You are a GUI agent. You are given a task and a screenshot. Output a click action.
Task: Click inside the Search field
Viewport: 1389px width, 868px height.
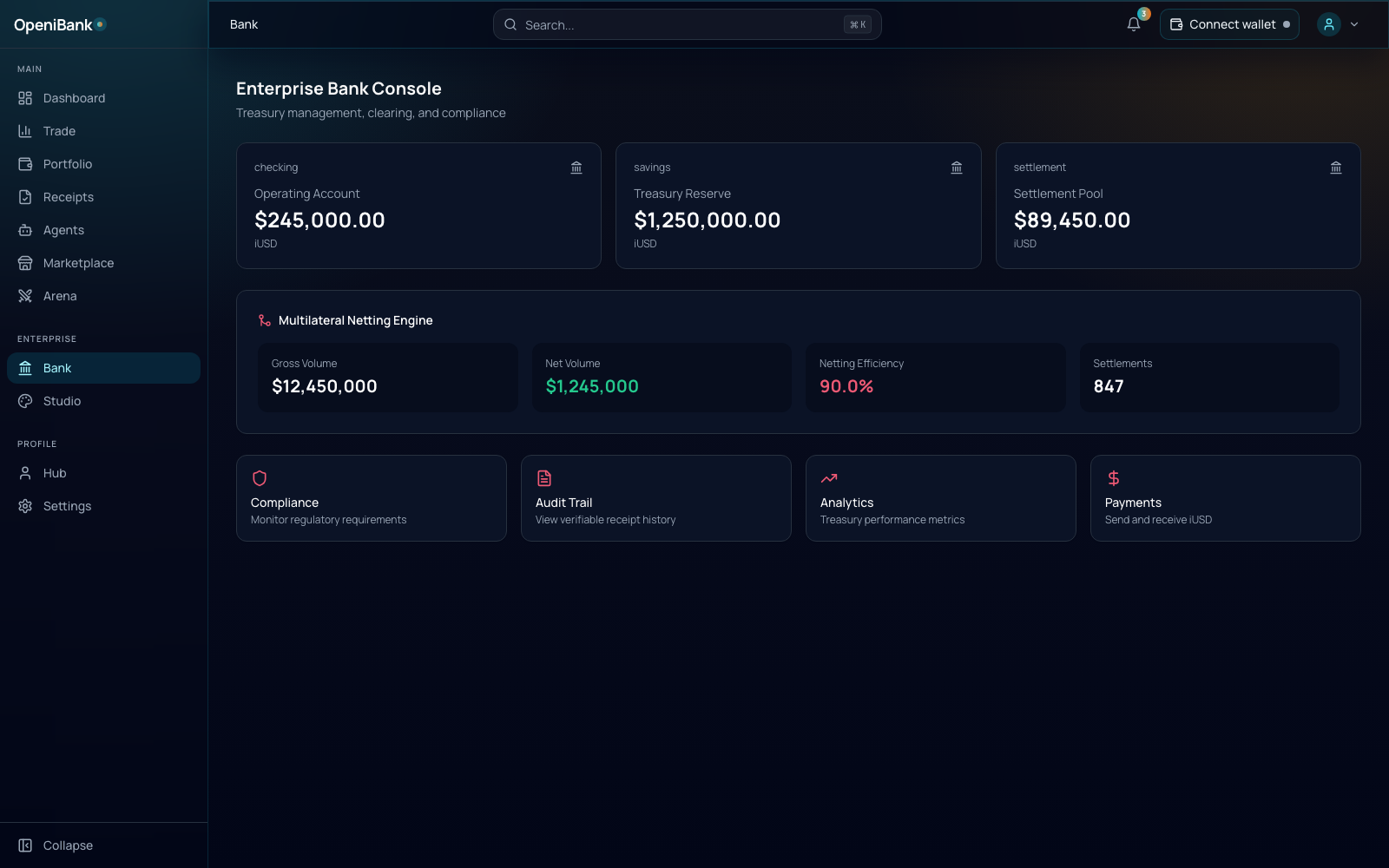(x=687, y=24)
